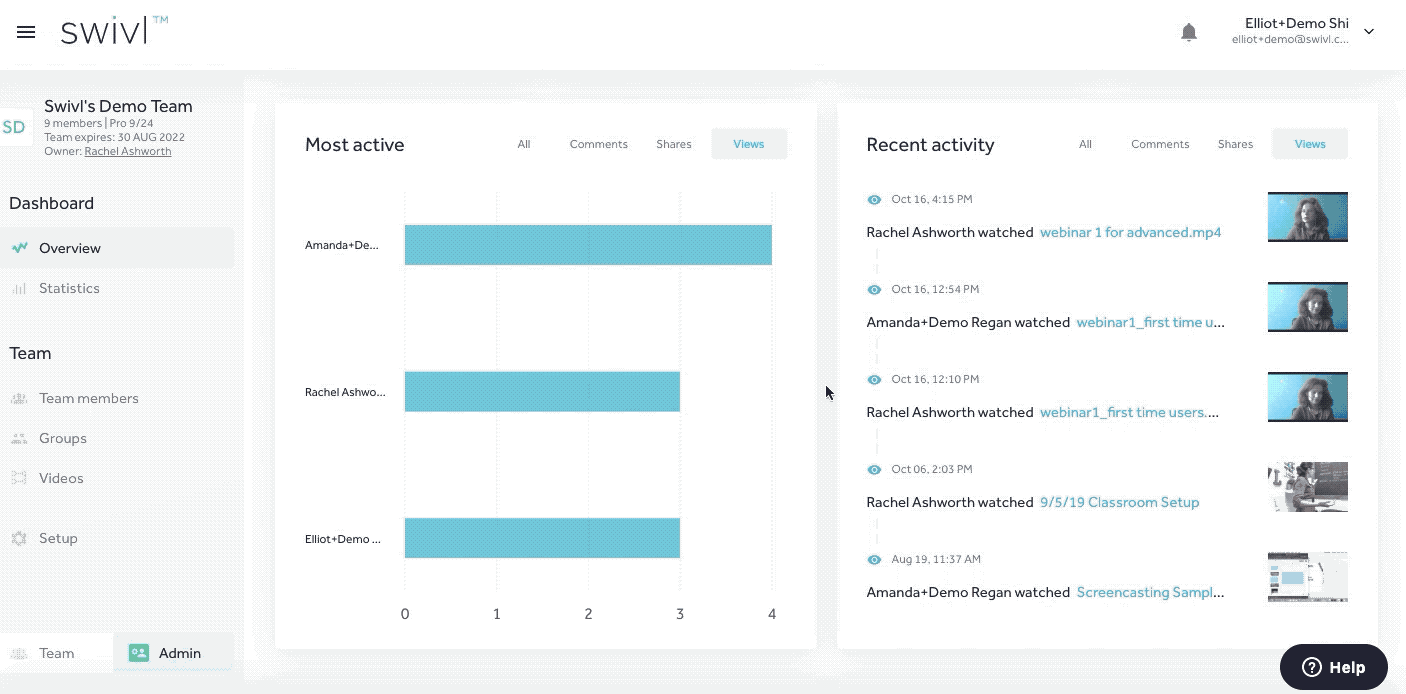Open the Help widget

click(x=1333, y=667)
